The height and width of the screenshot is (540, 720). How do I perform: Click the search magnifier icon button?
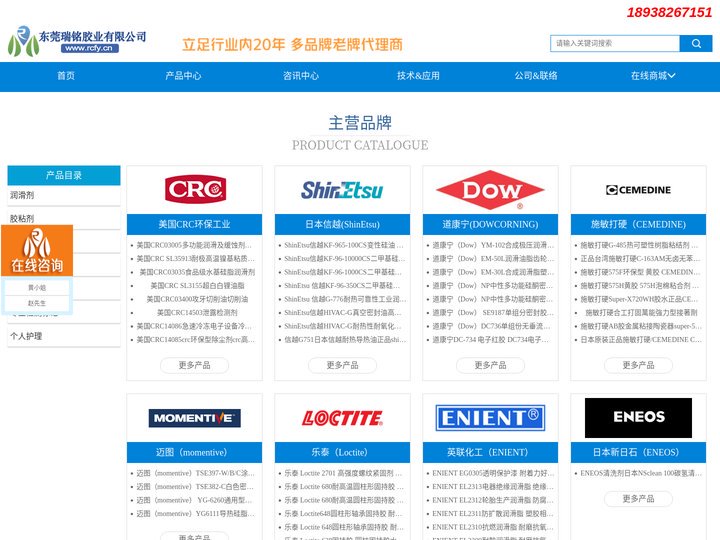[696, 43]
